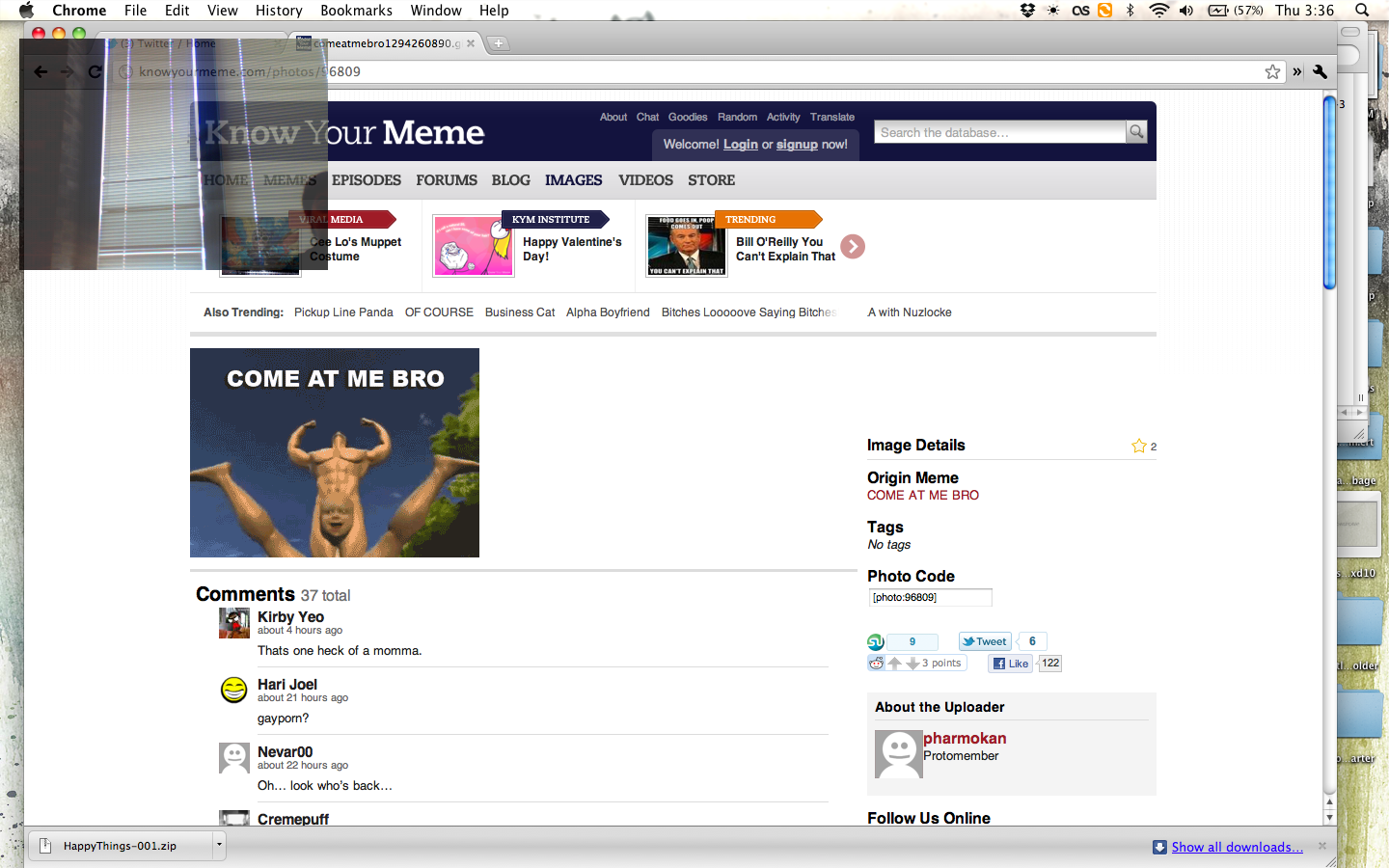1389x868 pixels.
Task: Open dropdown arrow for HappyThings-001.zip download
Action: [219, 846]
